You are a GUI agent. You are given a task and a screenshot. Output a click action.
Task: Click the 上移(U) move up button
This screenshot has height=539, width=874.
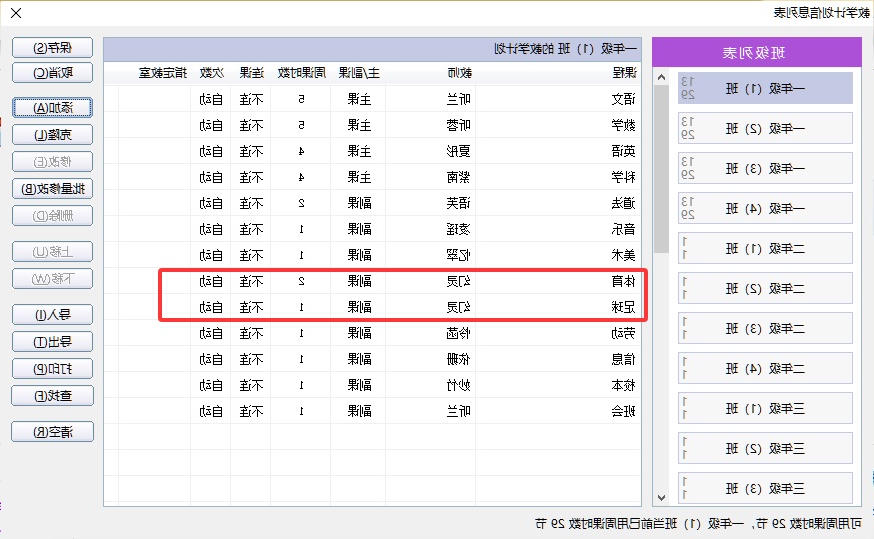[52, 252]
